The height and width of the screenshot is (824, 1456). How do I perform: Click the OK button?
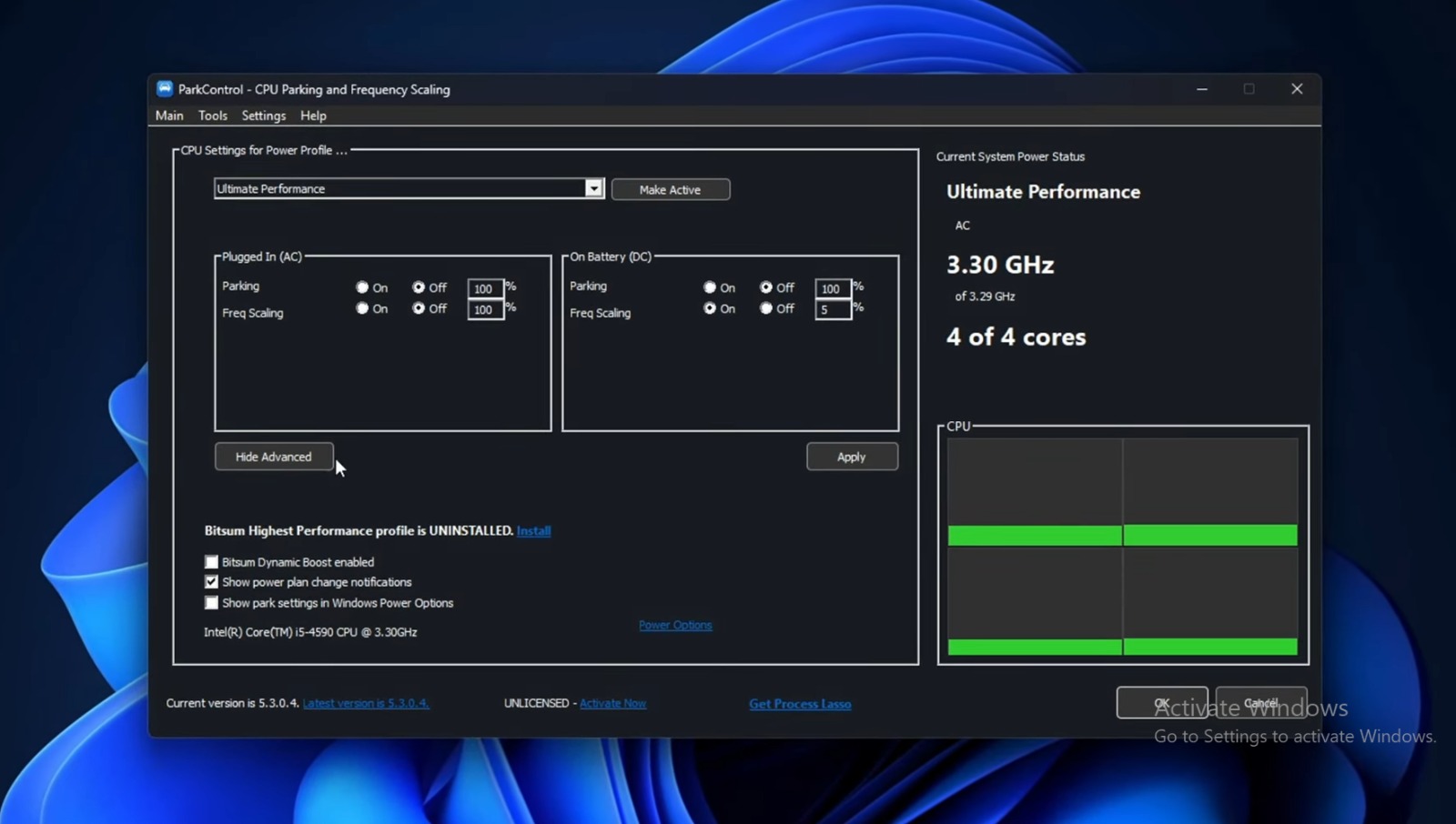1162,702
